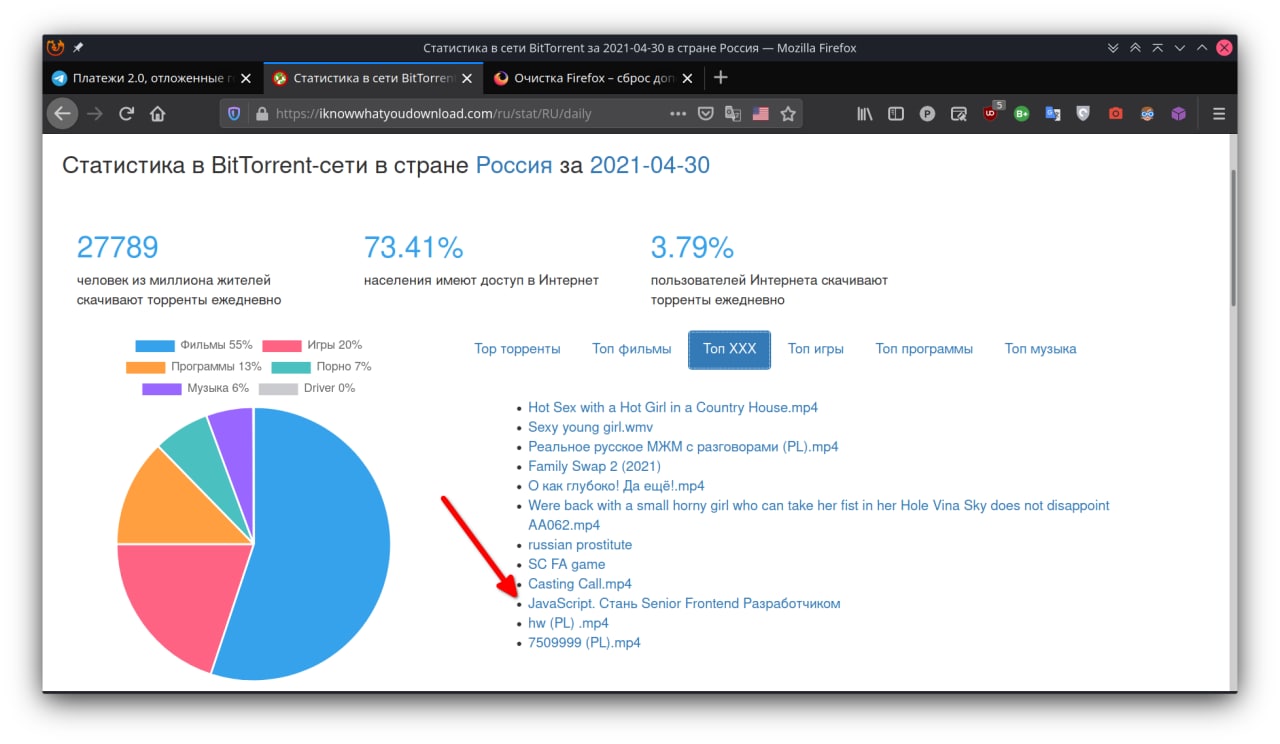
Task: Toggle the red Игры 20% legend swatch
Action: (x=282, y=345)
